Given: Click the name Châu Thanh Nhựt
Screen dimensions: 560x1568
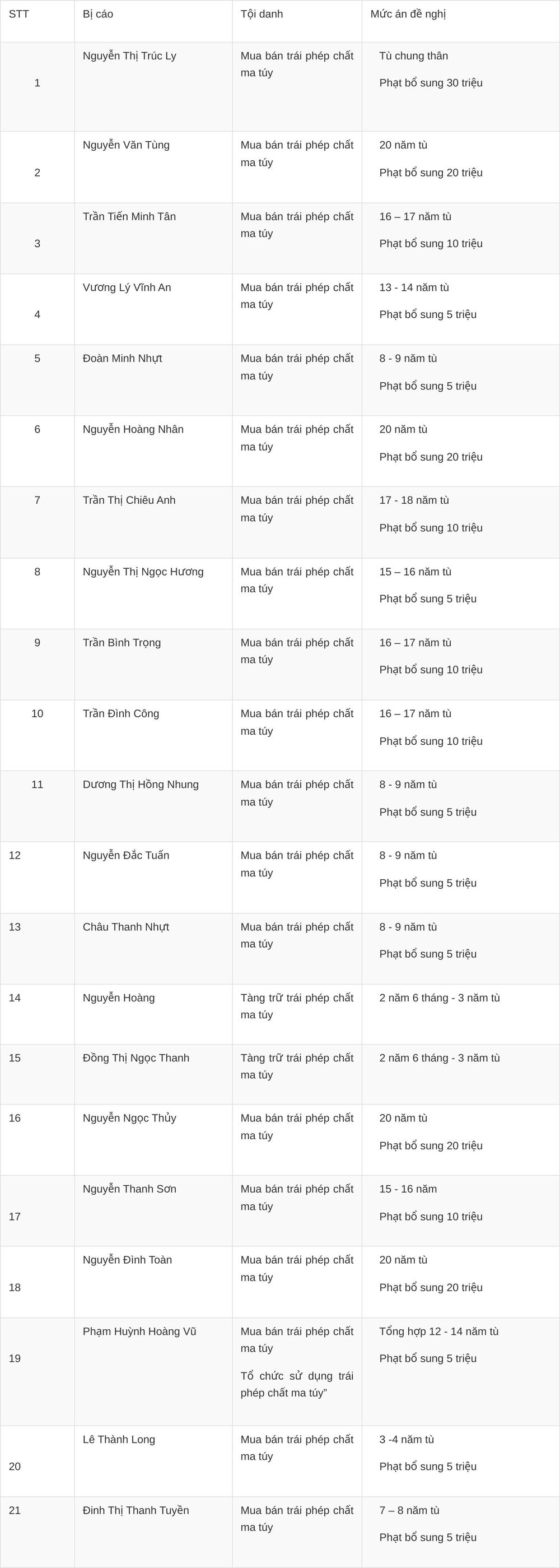Looking at the screenshot, I should click(x=126, y=927).
